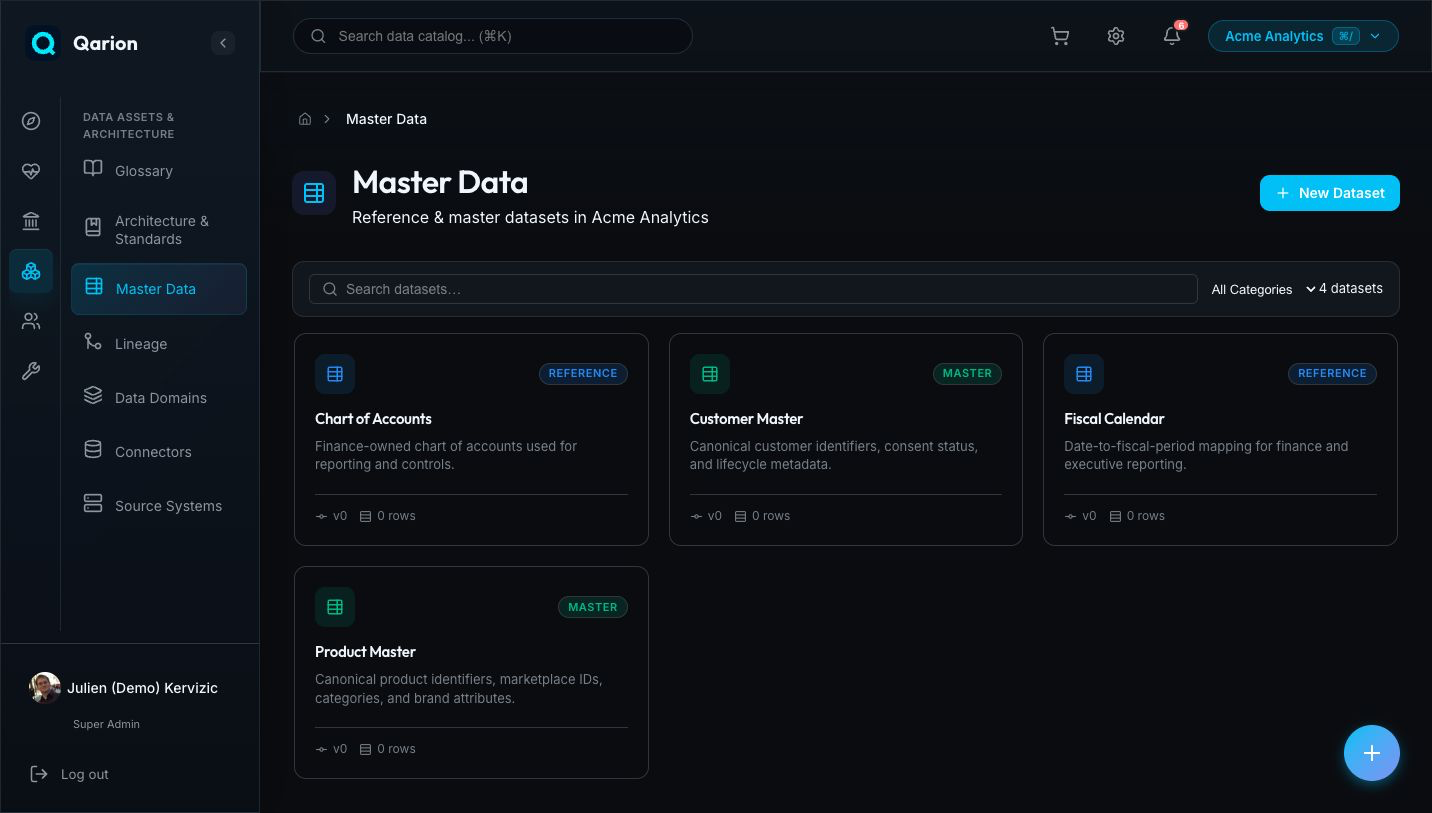The height and width of the screenshot is (813, 1432).
Task: Open settings gear icon in header
Action: [1116, 36]
